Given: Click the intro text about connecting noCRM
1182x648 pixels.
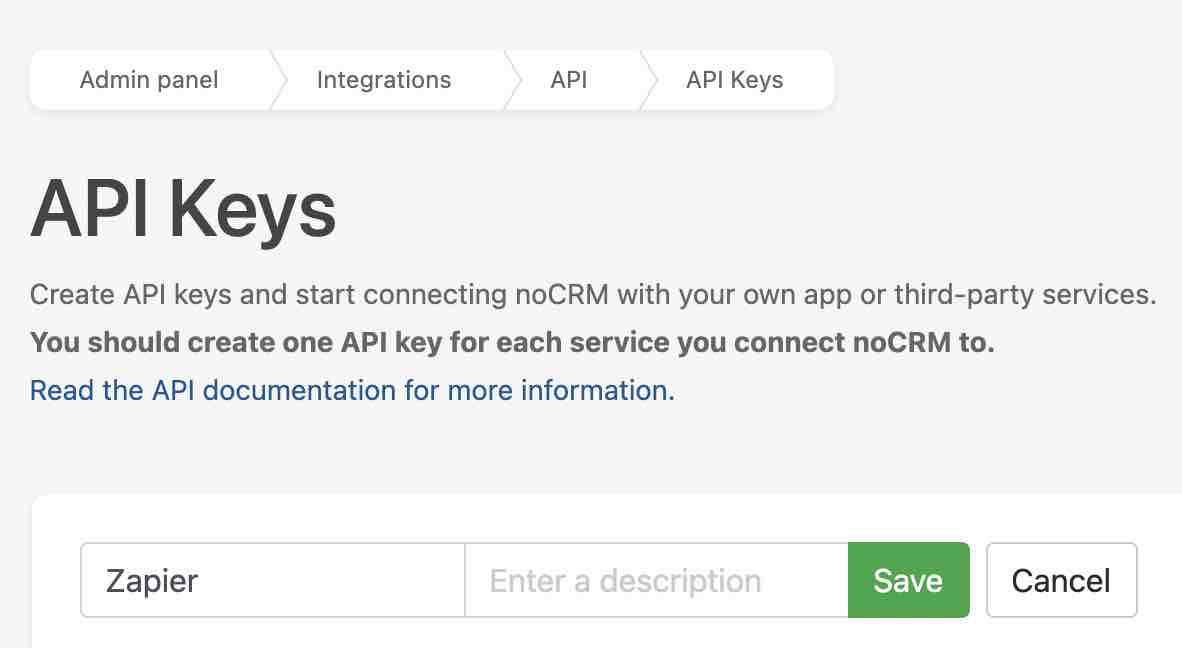Looking at the screenshot, I should [x=592, y=294].
